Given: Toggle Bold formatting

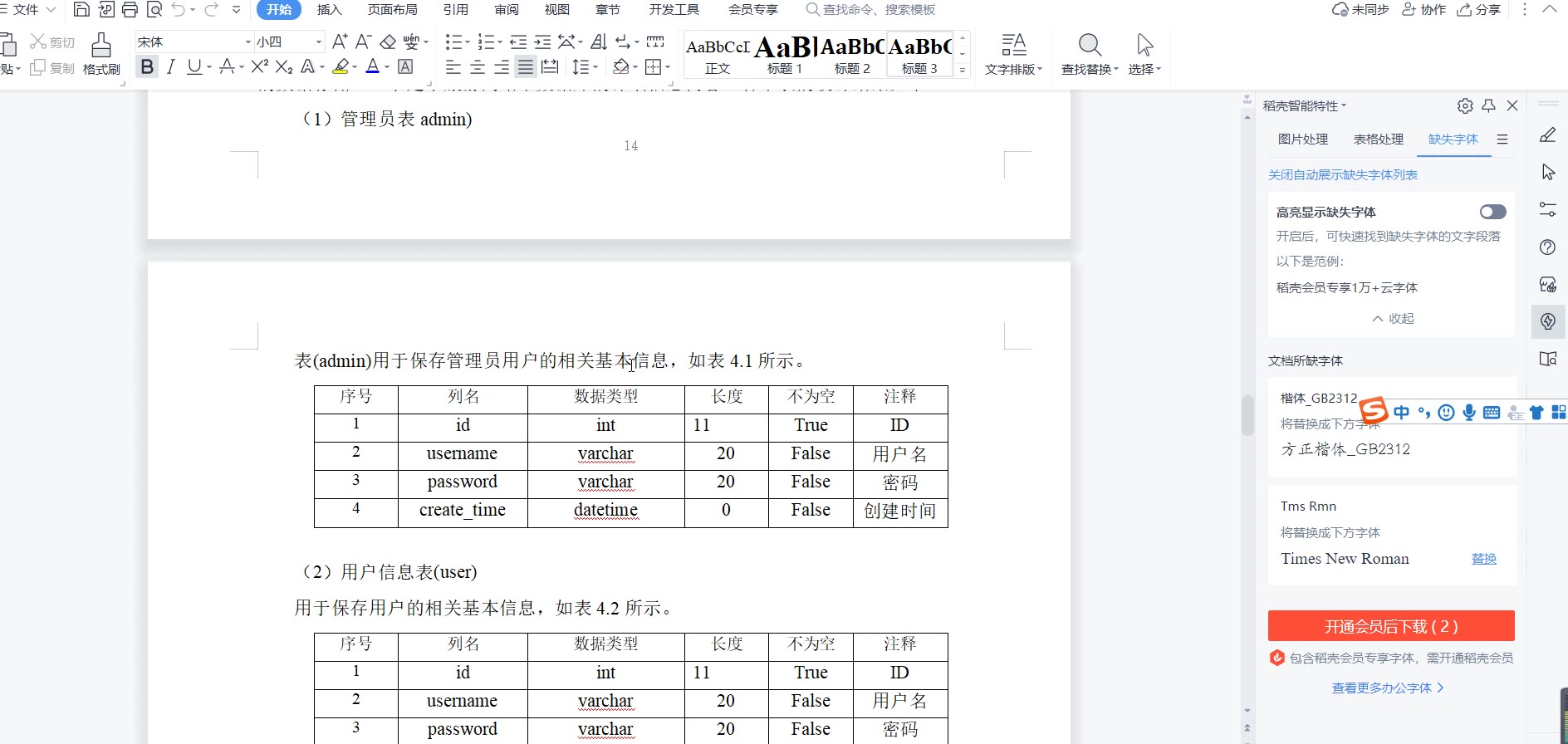Looking at the screenshot, I should pos(147,66).
